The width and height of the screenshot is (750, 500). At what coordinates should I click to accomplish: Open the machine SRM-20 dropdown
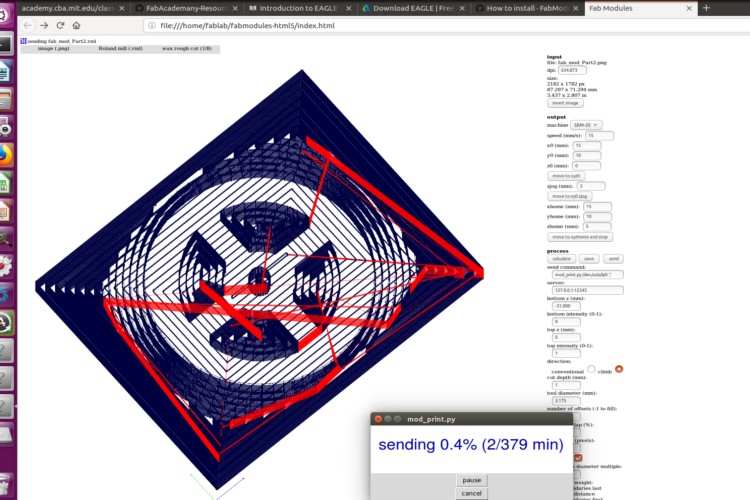pyautogui.click(x=586, y=125)
